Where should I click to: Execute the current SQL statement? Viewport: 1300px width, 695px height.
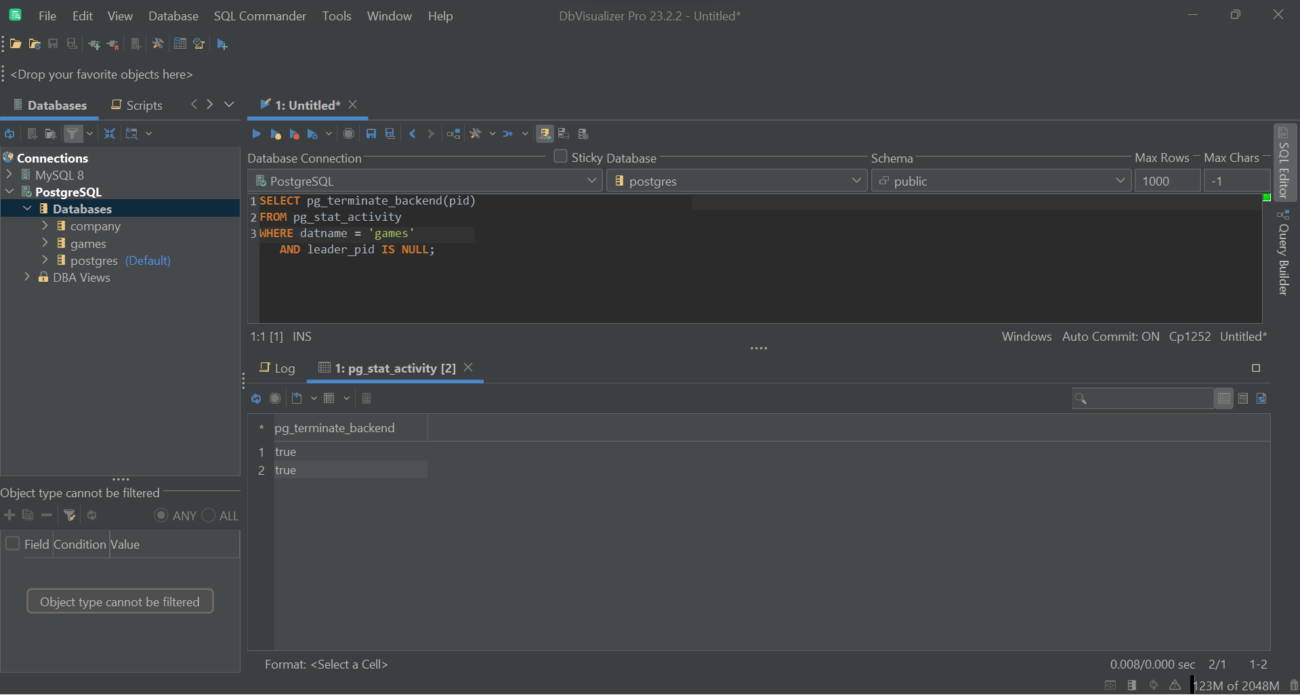(x=256, y=133)
